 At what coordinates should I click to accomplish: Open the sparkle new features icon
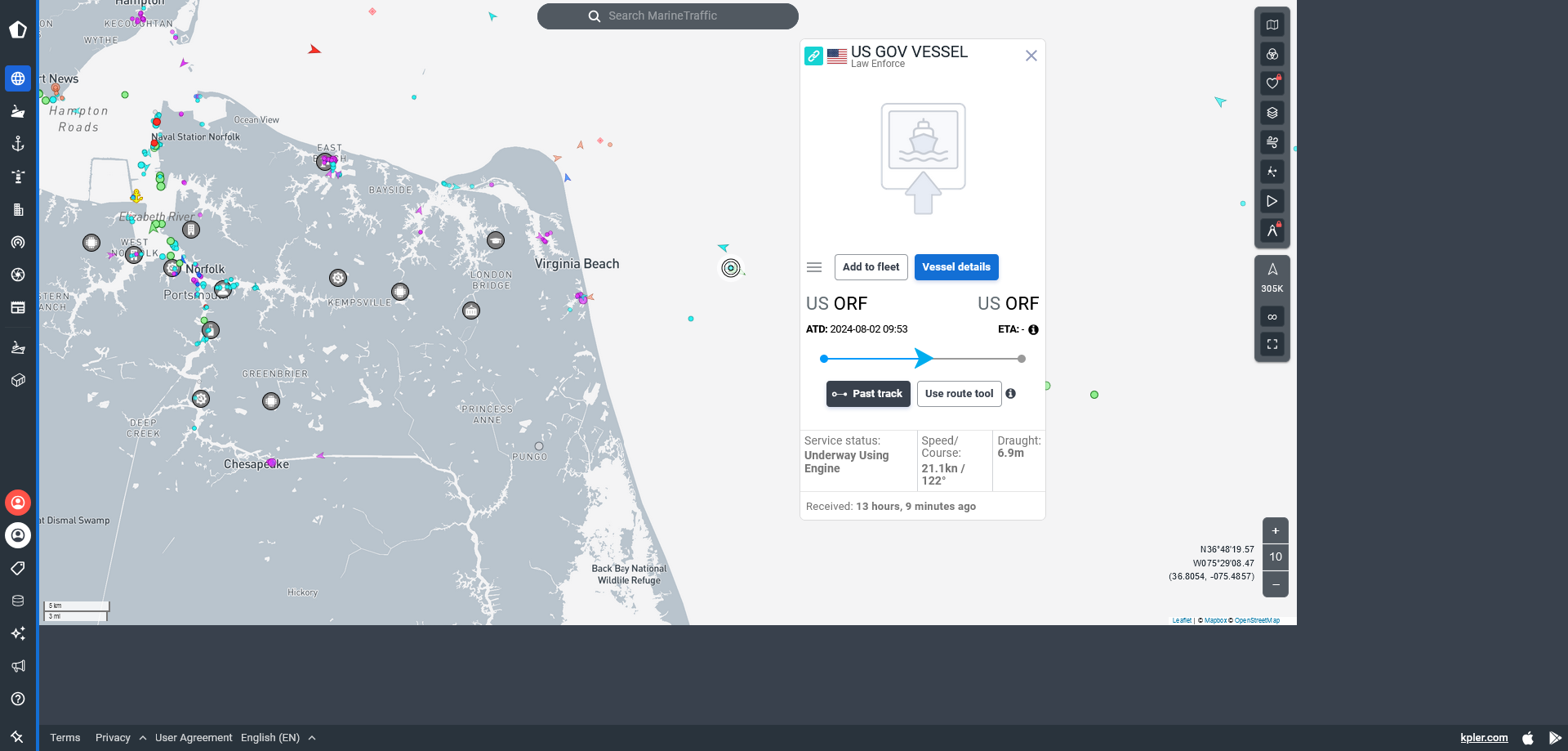18,633
